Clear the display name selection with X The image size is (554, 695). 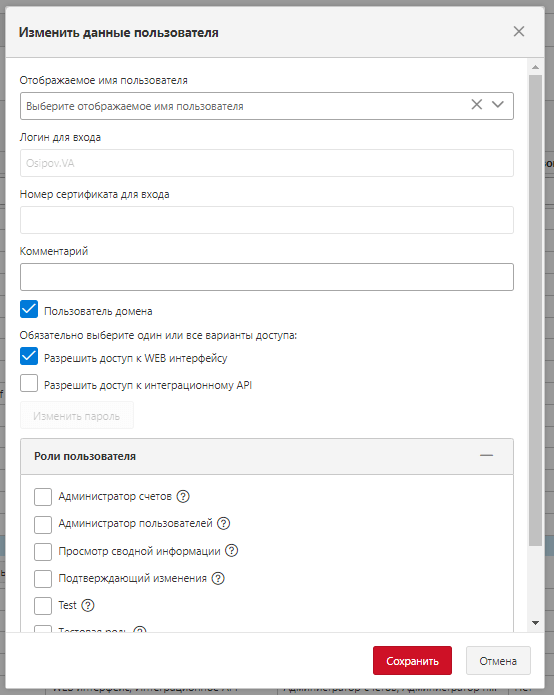(476, 105)
